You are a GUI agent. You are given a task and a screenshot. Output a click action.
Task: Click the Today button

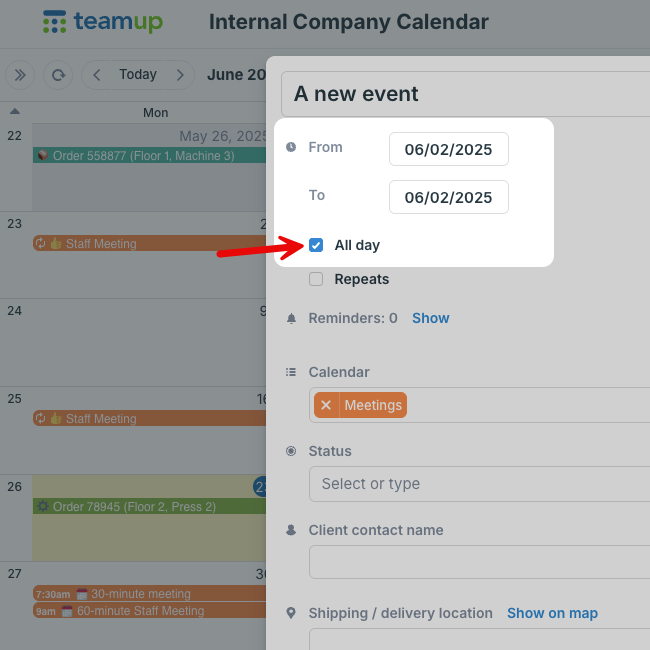pyautogui.click(x=138, y=75)
